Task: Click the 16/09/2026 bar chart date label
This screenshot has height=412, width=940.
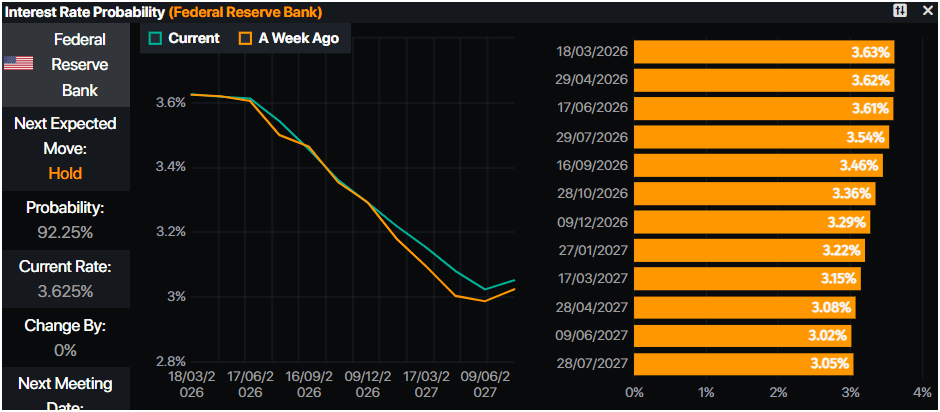Action: [x=592, y=166]
